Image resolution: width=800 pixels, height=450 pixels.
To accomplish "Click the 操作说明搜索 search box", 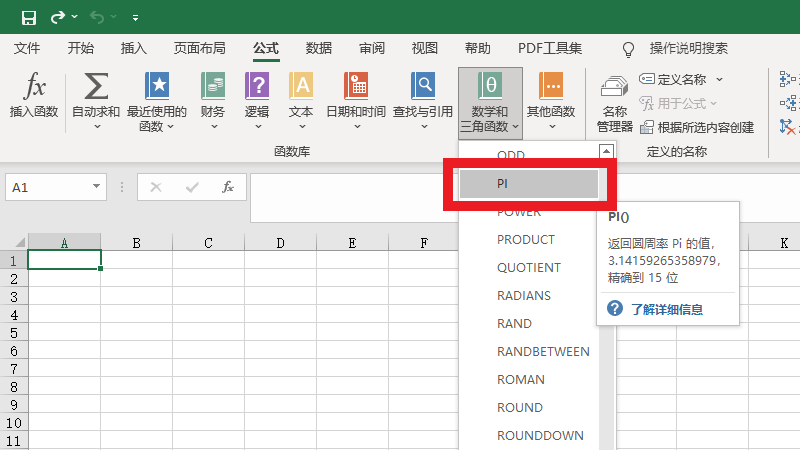I will coord(688,48).
